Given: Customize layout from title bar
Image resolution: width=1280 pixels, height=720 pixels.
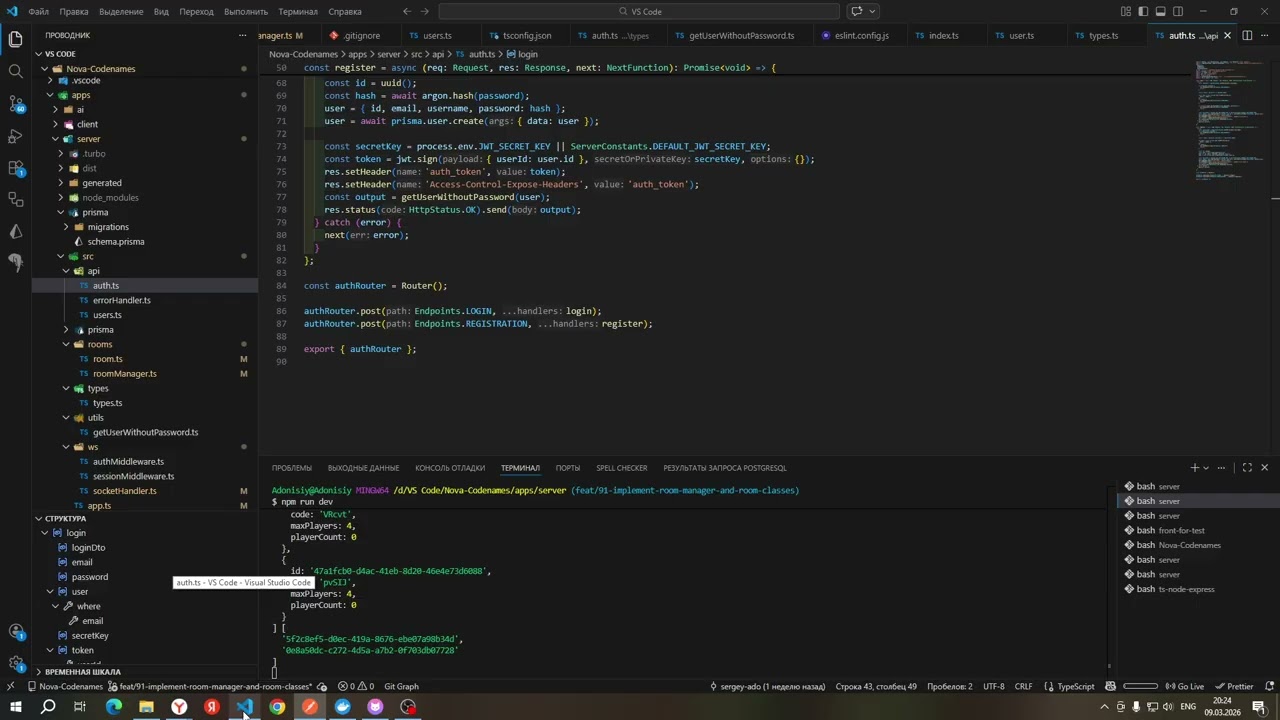Looking at the screenshot, I should [x=1127, y=11].
